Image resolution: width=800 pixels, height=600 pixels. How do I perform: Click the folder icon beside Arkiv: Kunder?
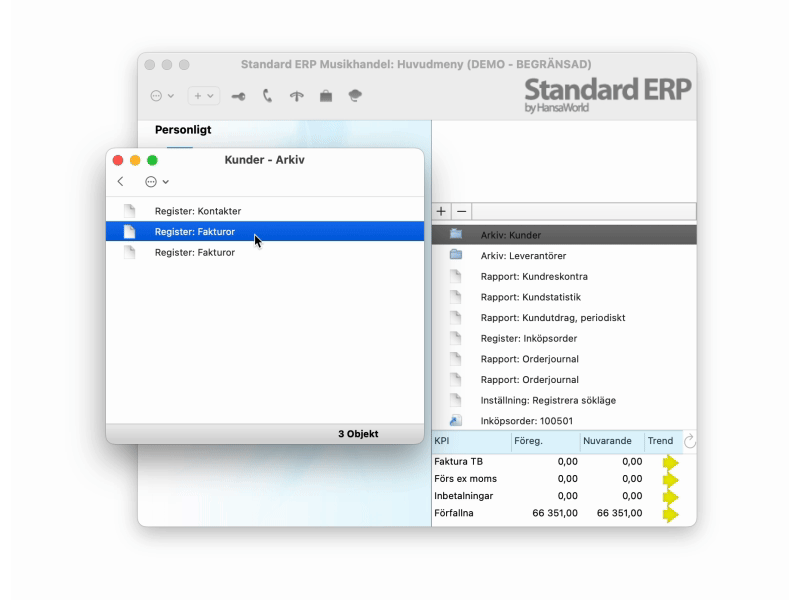tap(456, 234)
